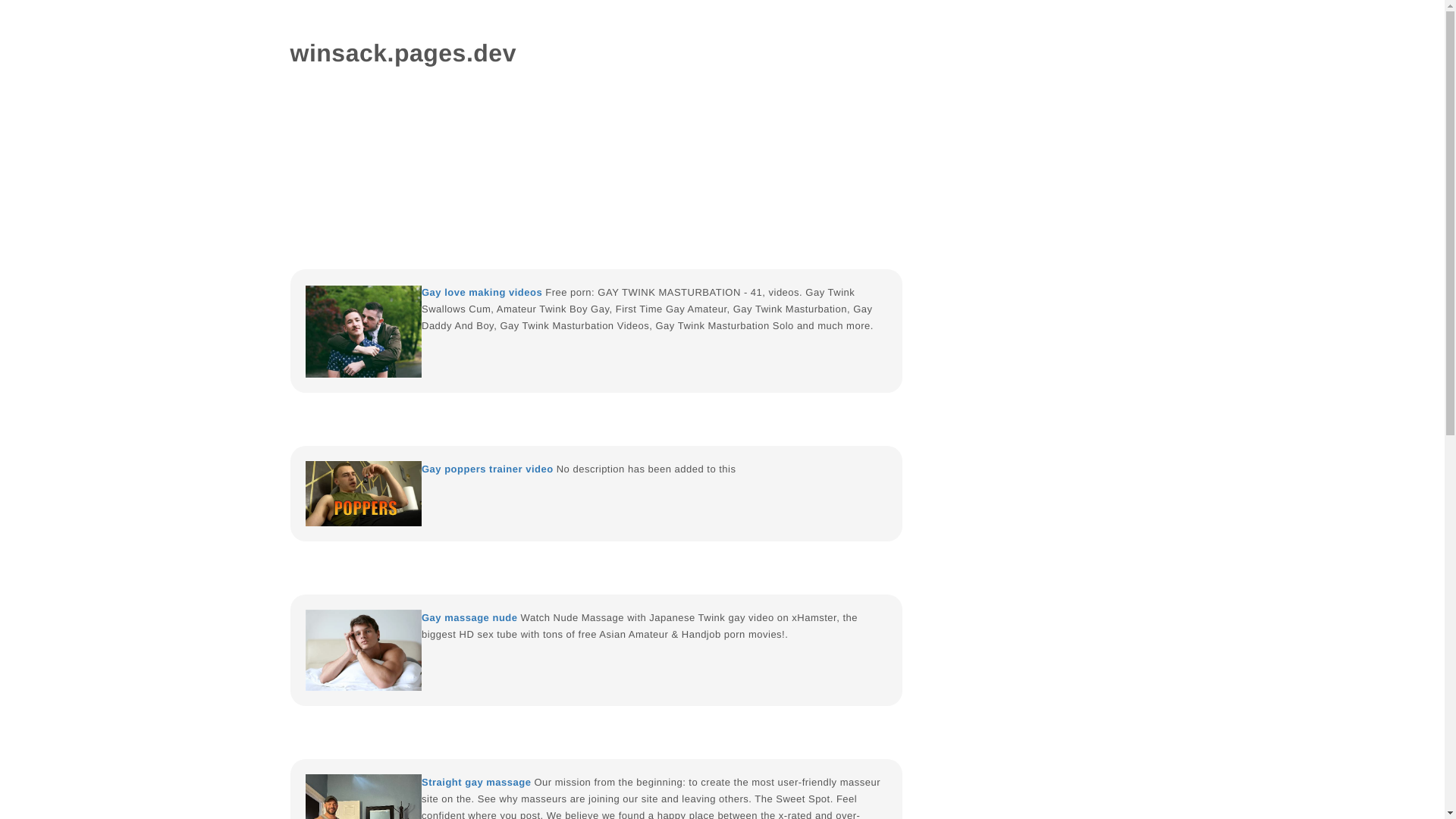Open the 'Gay poppers trainer video' link
1456x819 pixels.
(x=487, y=469)
